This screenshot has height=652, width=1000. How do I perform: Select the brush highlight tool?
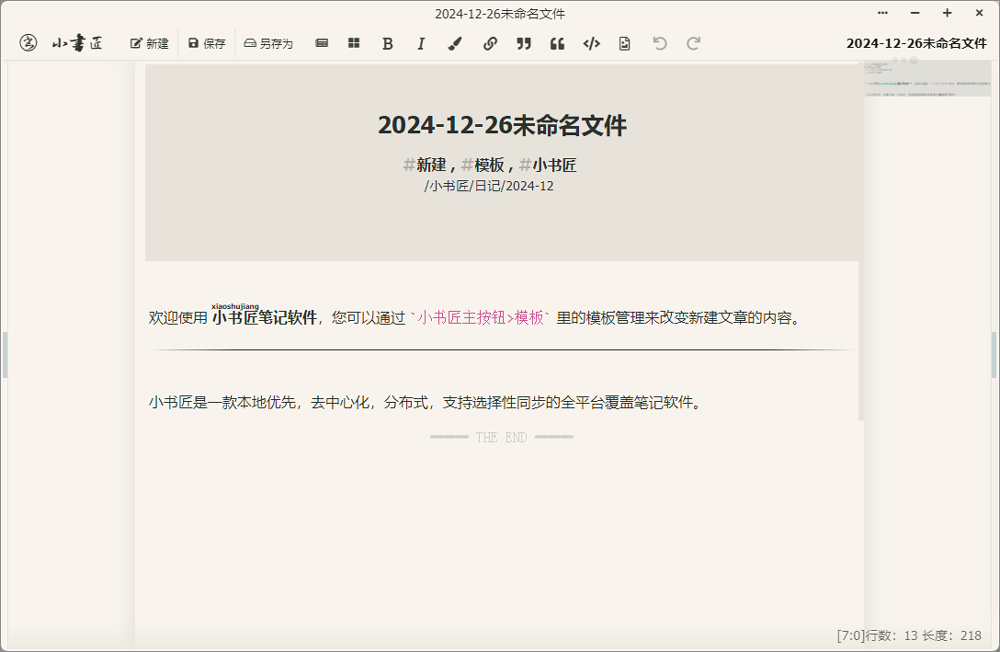tap(455, 43)
